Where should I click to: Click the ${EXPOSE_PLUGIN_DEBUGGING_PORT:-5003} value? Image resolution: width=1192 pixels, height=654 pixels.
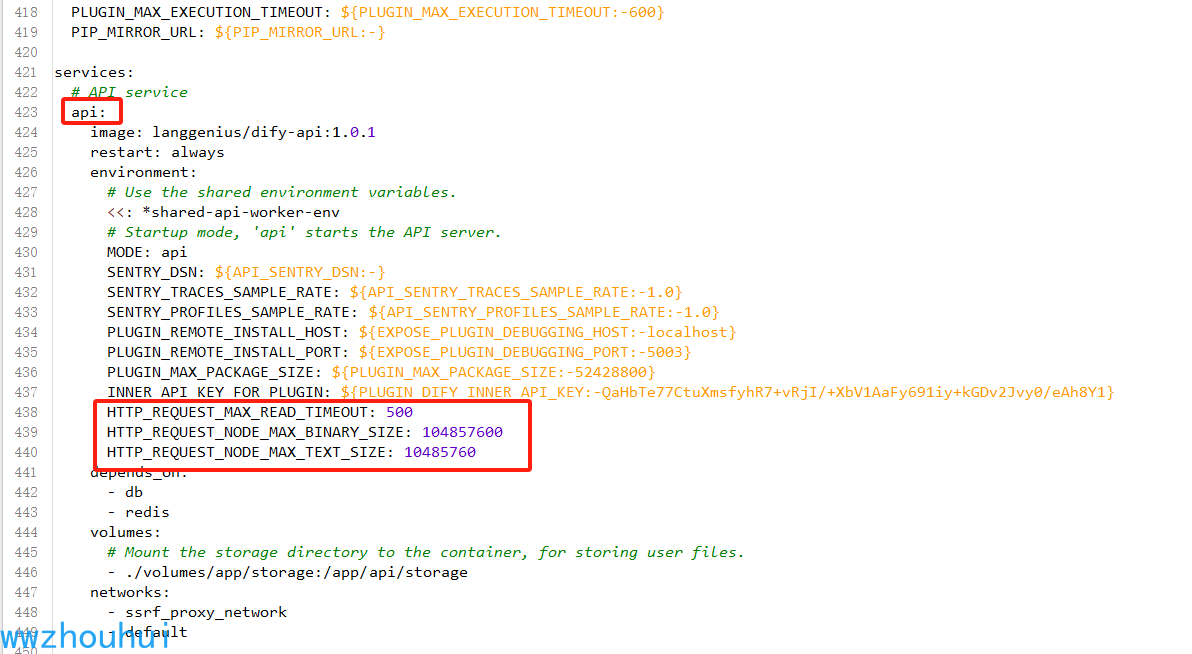[x=525, y=352]
